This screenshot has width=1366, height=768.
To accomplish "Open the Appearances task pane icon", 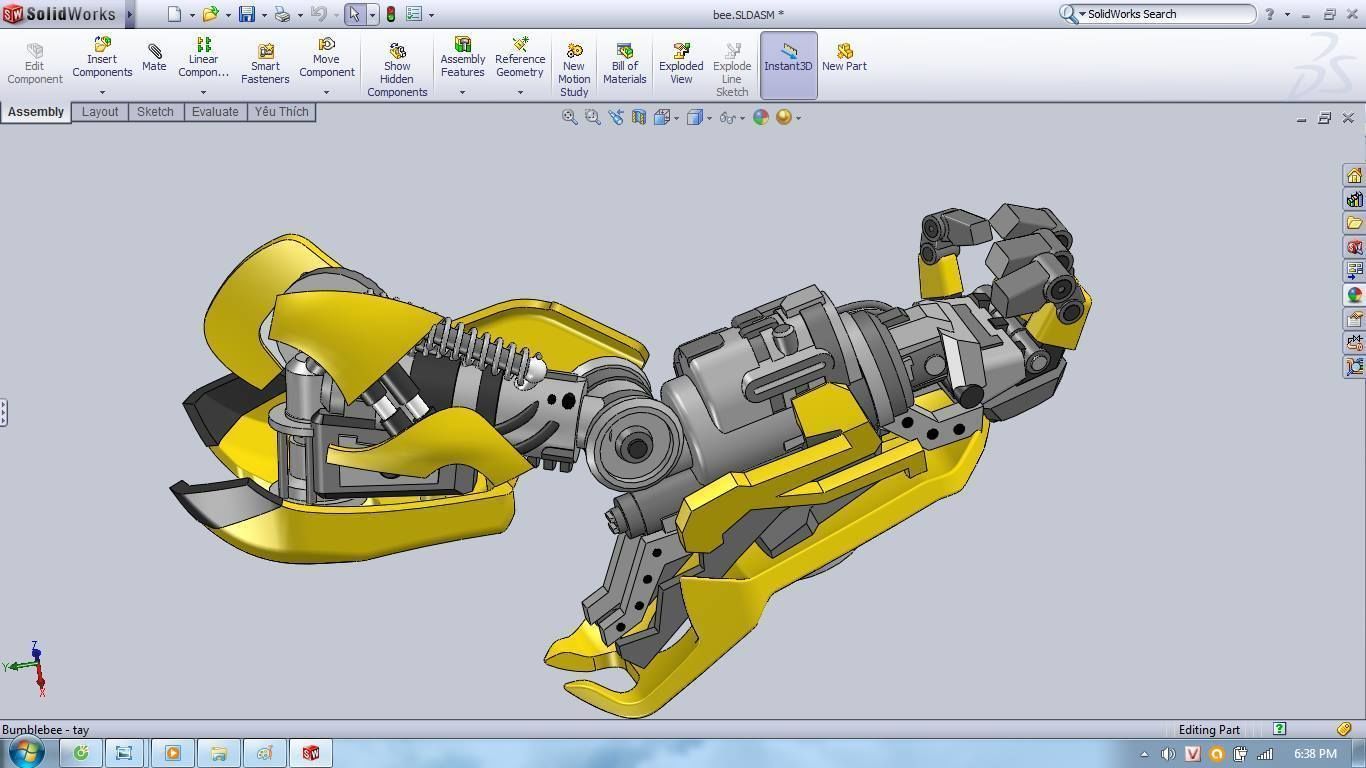I will [1354, 295].
